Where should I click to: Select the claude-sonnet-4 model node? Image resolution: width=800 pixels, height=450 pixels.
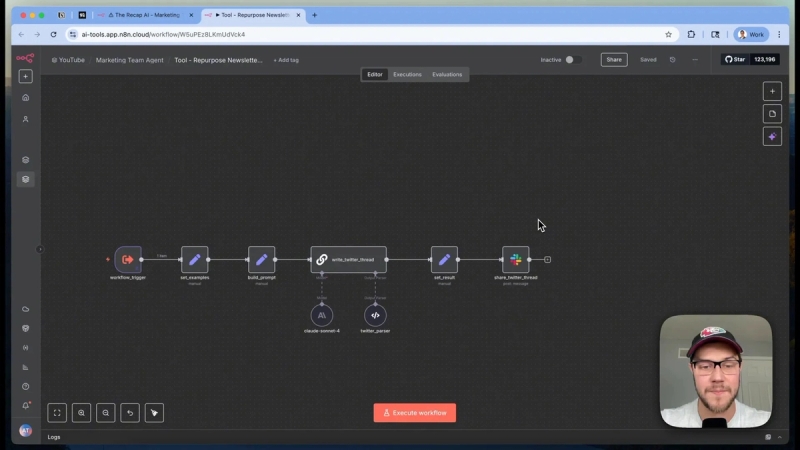(x=322, y=315)
